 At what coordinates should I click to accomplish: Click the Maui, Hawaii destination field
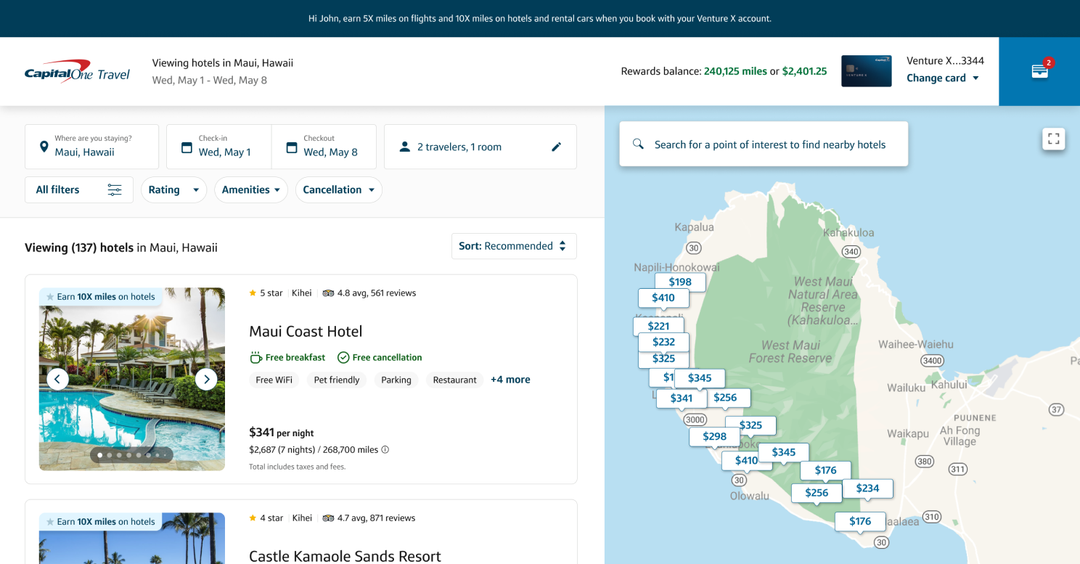click(92, 147)
